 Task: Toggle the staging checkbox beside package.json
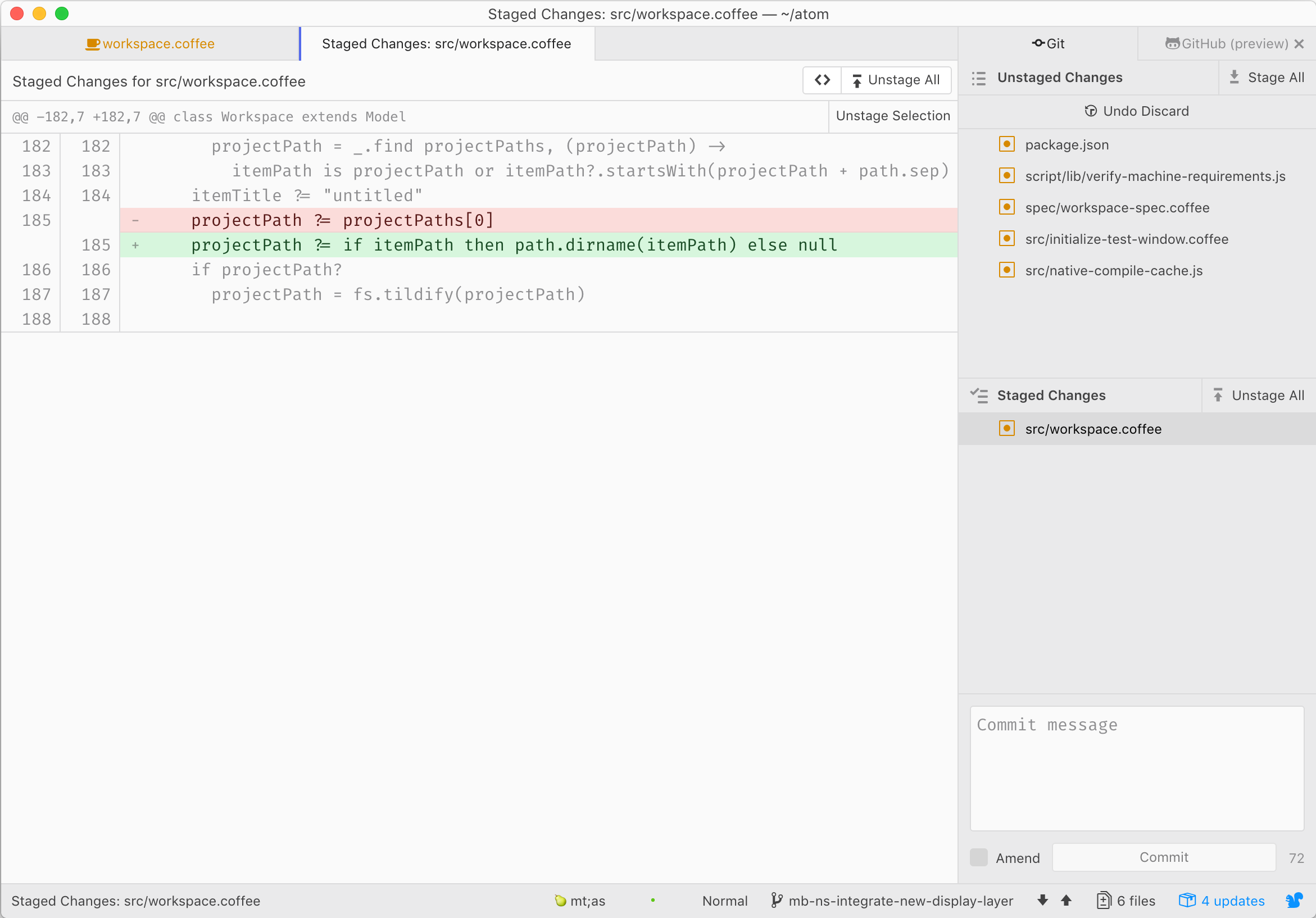click(1006, 144)
